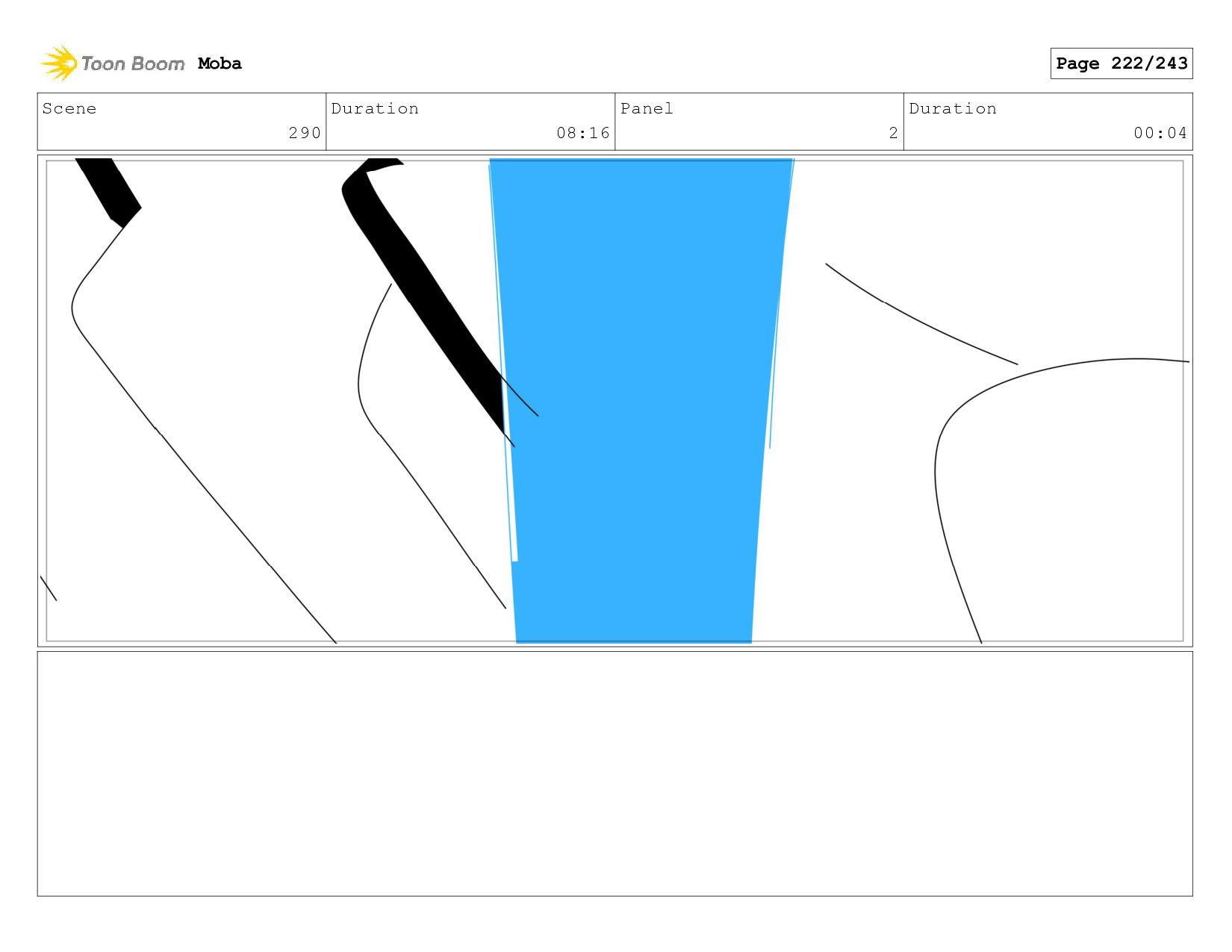Click the 'Page 222/243' indicator
Image resolution: width=1232 pixels, height=952 pixels.
click(x=1121, y=63)
